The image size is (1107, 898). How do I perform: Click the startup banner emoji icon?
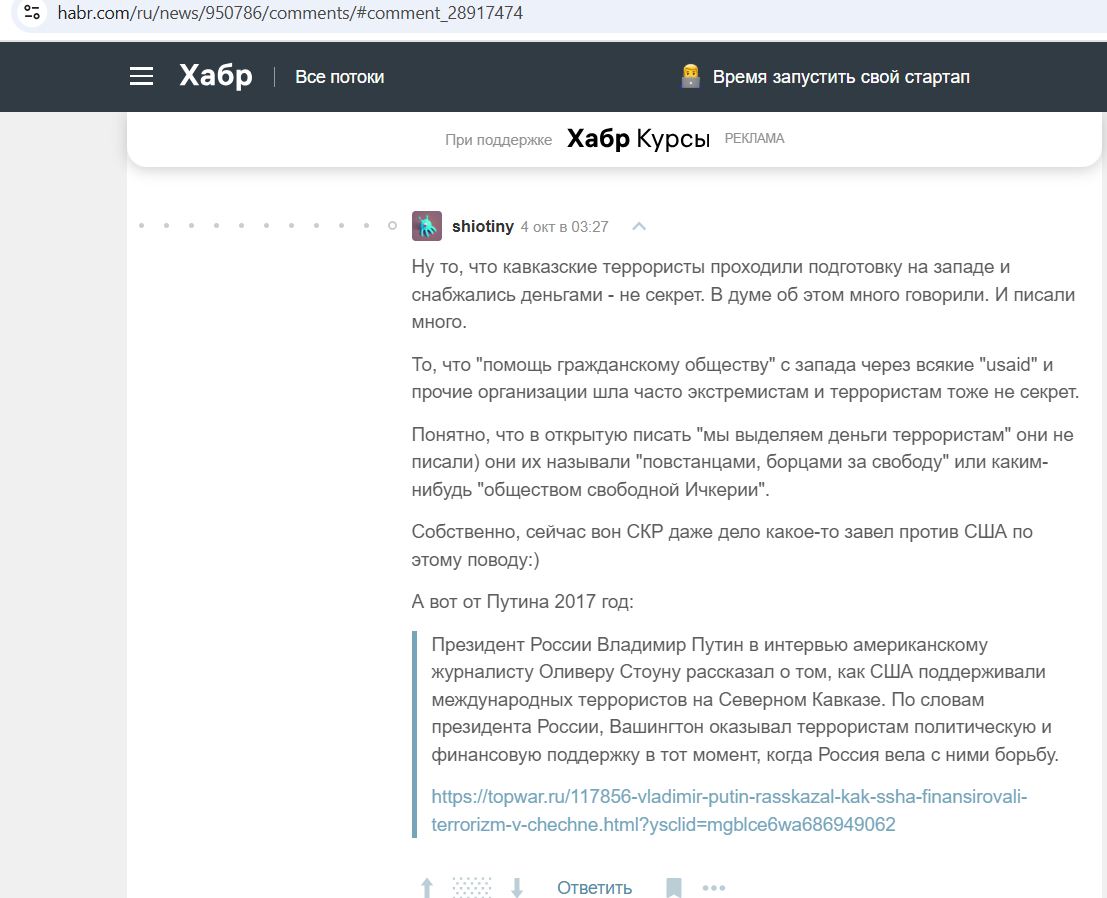[690, 77]
